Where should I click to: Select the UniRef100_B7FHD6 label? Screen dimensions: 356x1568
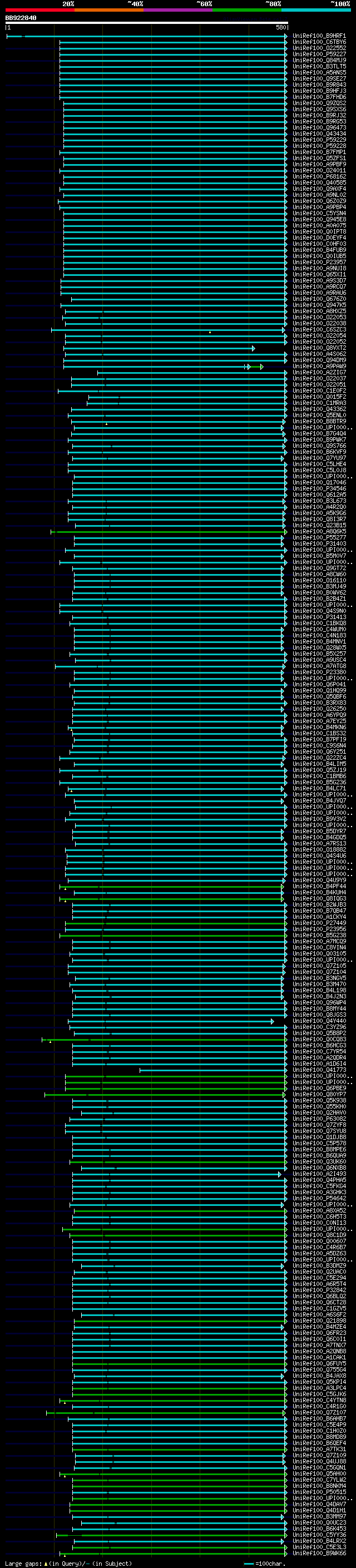tap(319, 97)
